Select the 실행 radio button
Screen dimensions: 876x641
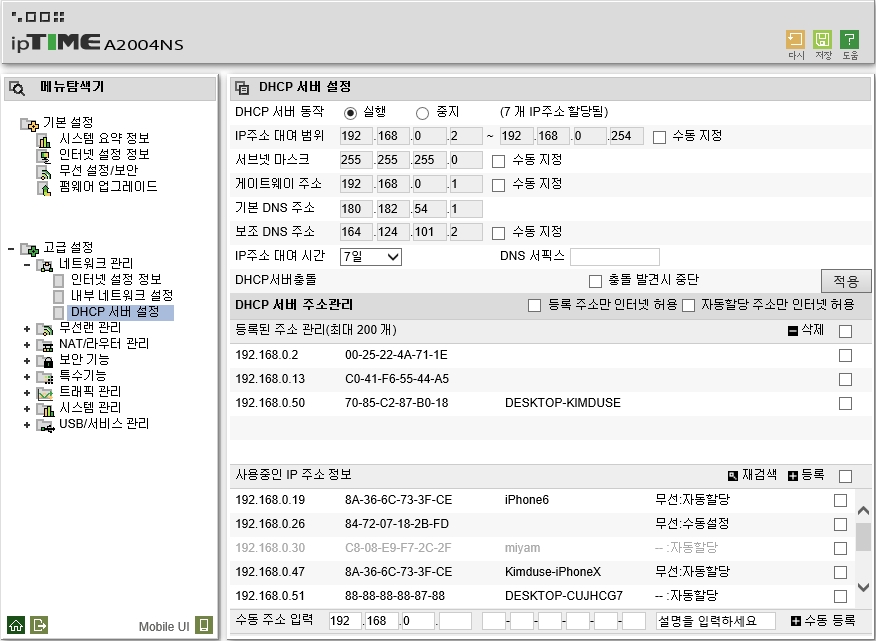point(350,113)
